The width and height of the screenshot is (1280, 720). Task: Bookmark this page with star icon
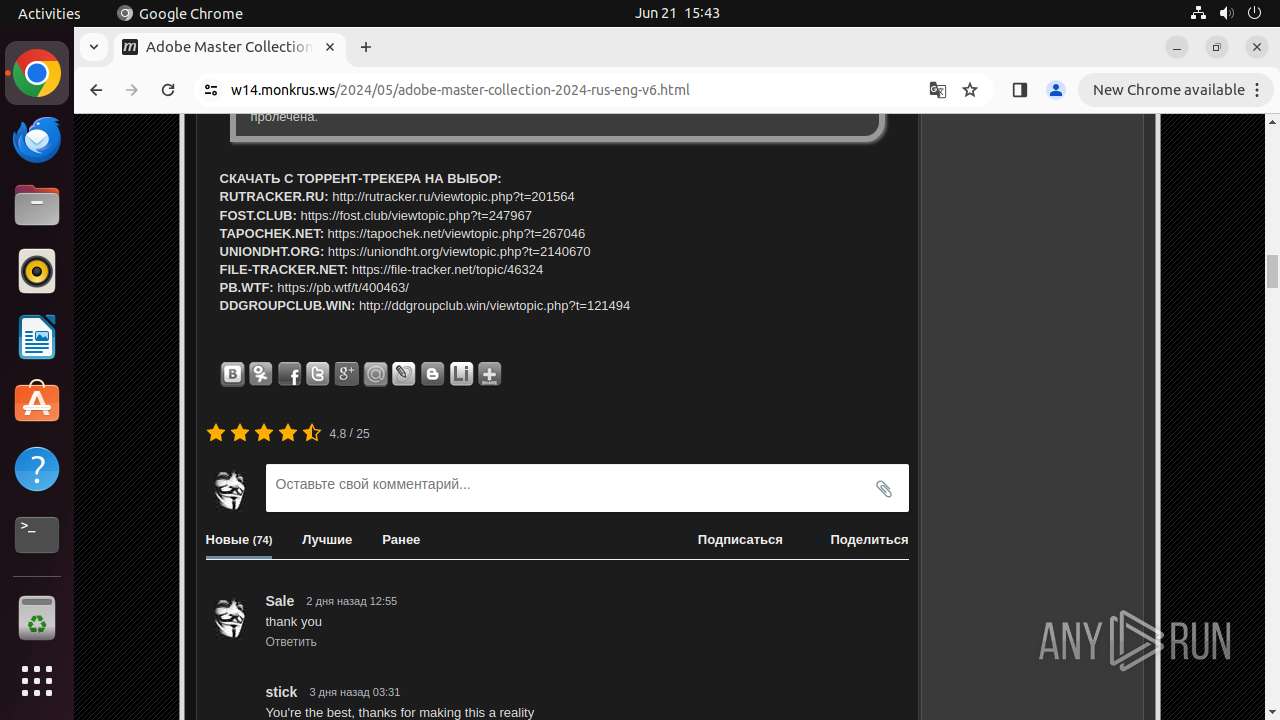pyautogui.click(x=970, y=90)
